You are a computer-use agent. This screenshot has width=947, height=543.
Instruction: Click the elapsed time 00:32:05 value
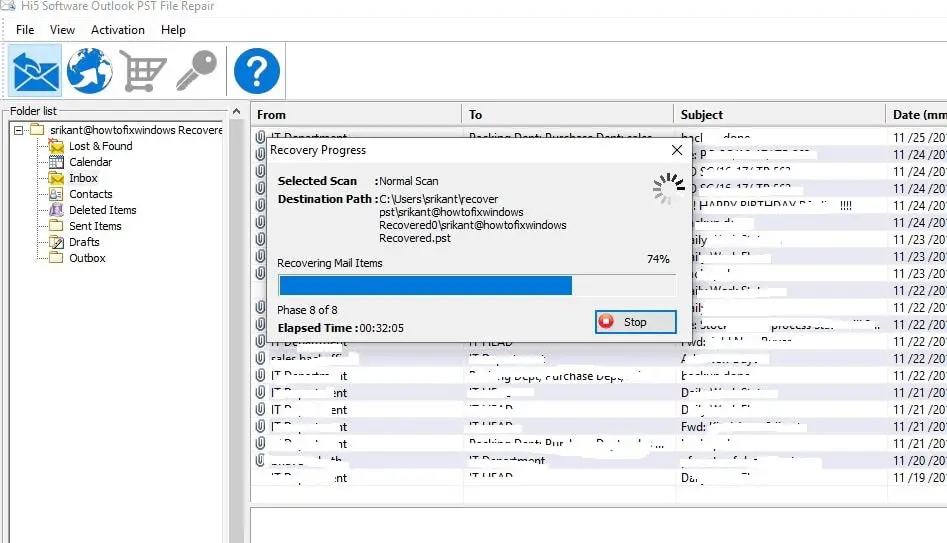coord(382,328)
